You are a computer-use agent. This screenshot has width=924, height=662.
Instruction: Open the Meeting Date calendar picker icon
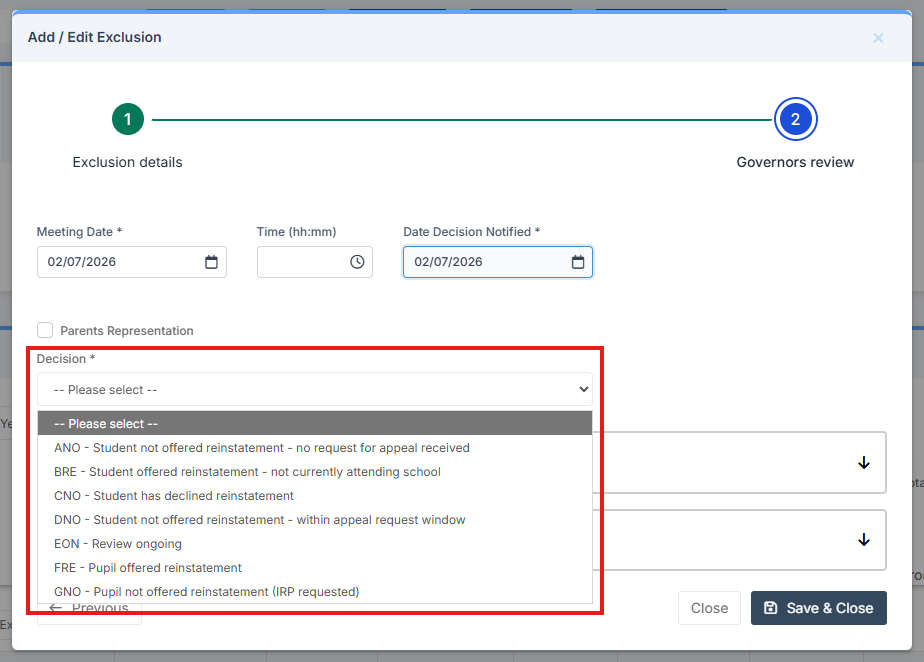(x=211, y=262)
